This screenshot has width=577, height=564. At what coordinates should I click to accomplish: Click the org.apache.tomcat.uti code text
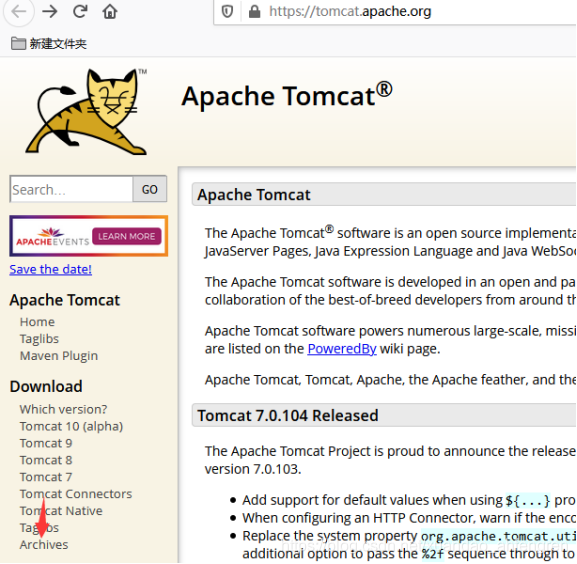tap(498, 536)
